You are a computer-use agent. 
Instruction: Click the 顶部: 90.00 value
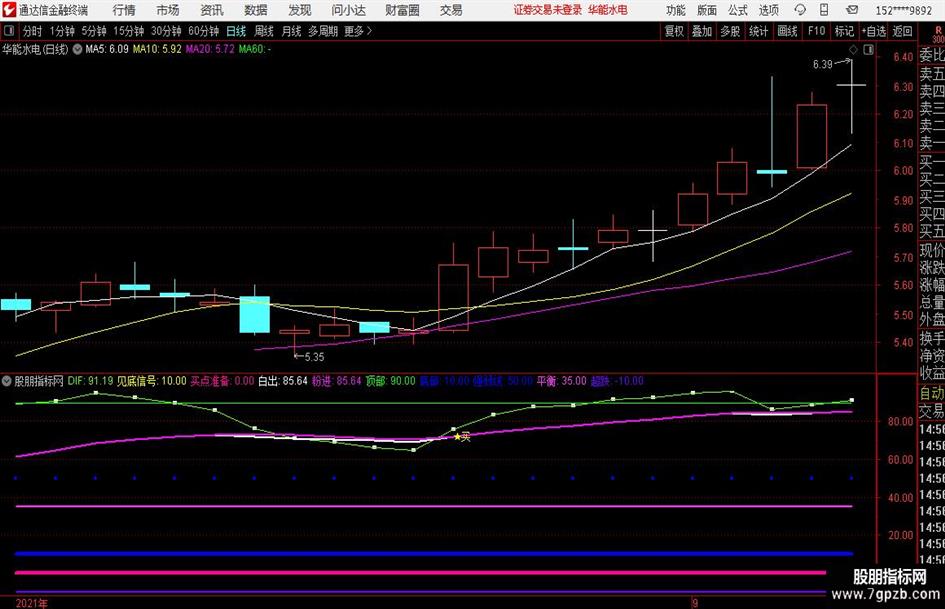point(391,381)
